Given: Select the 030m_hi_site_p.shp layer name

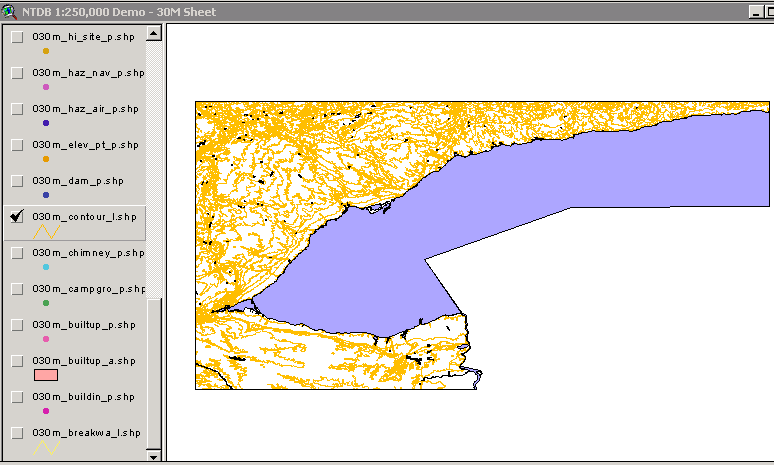Looking at the screenshot, I should point(83,37).
